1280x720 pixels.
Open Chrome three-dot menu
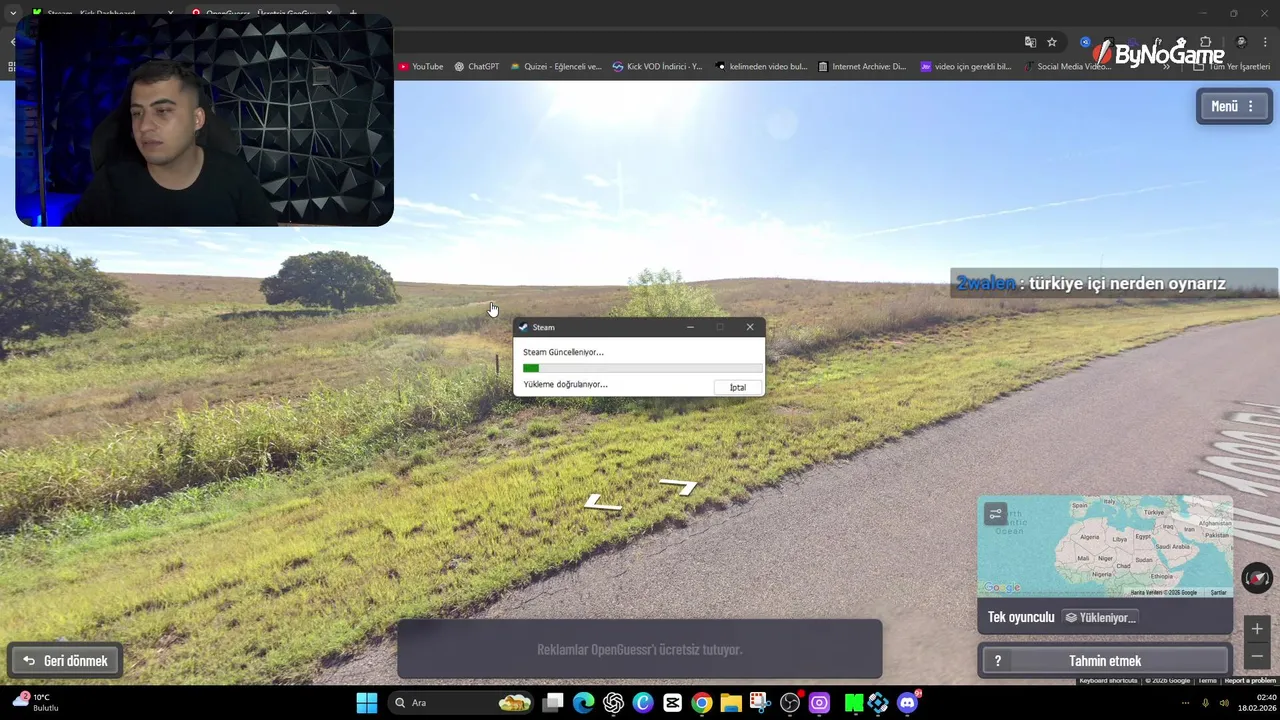pyautogui.click(x=1266, y=42)
